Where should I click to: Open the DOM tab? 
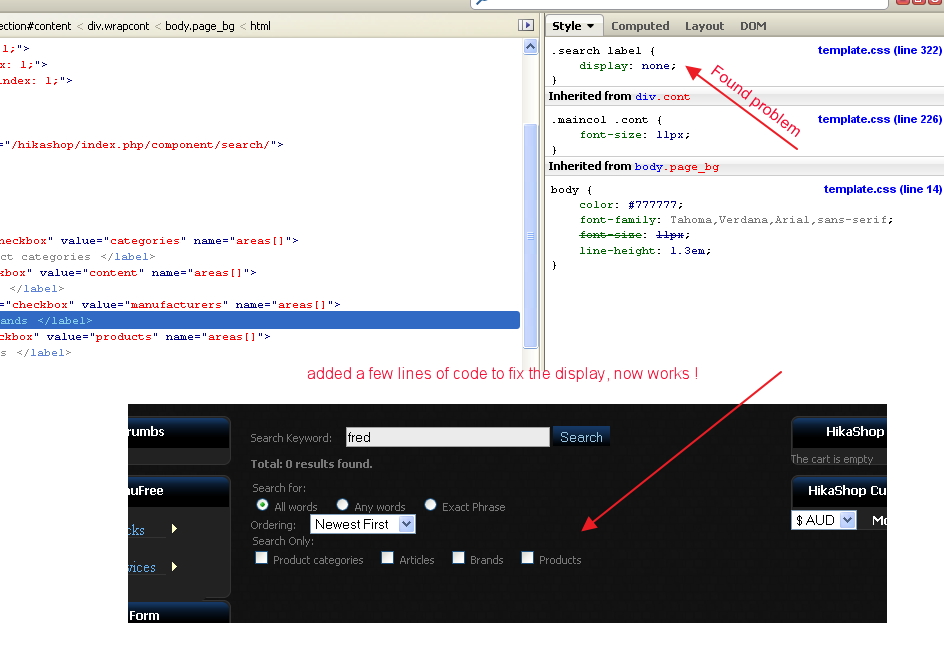tap(753, 26)
